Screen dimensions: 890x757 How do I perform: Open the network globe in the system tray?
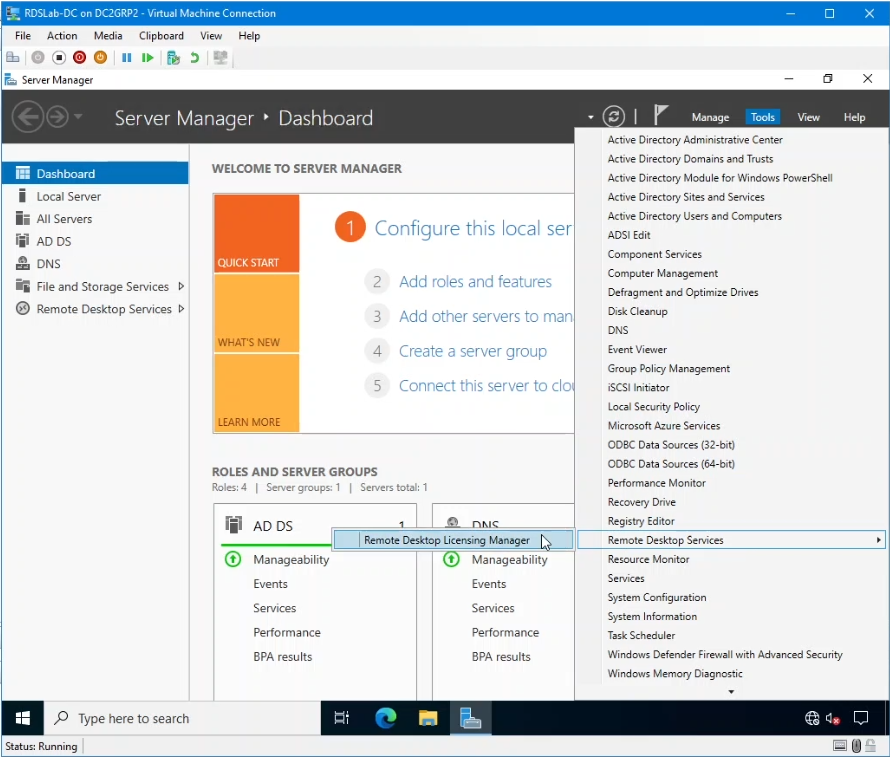point(812,718)
